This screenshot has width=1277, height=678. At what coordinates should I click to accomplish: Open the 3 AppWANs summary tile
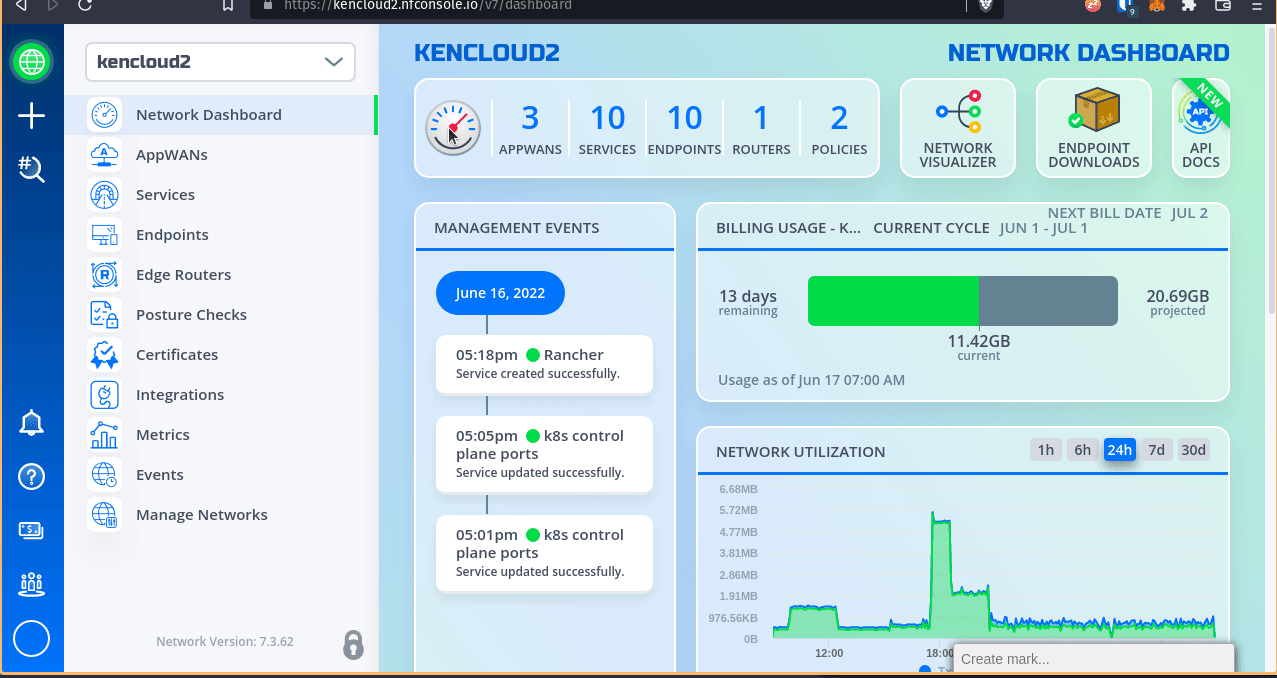coord(530,128)
